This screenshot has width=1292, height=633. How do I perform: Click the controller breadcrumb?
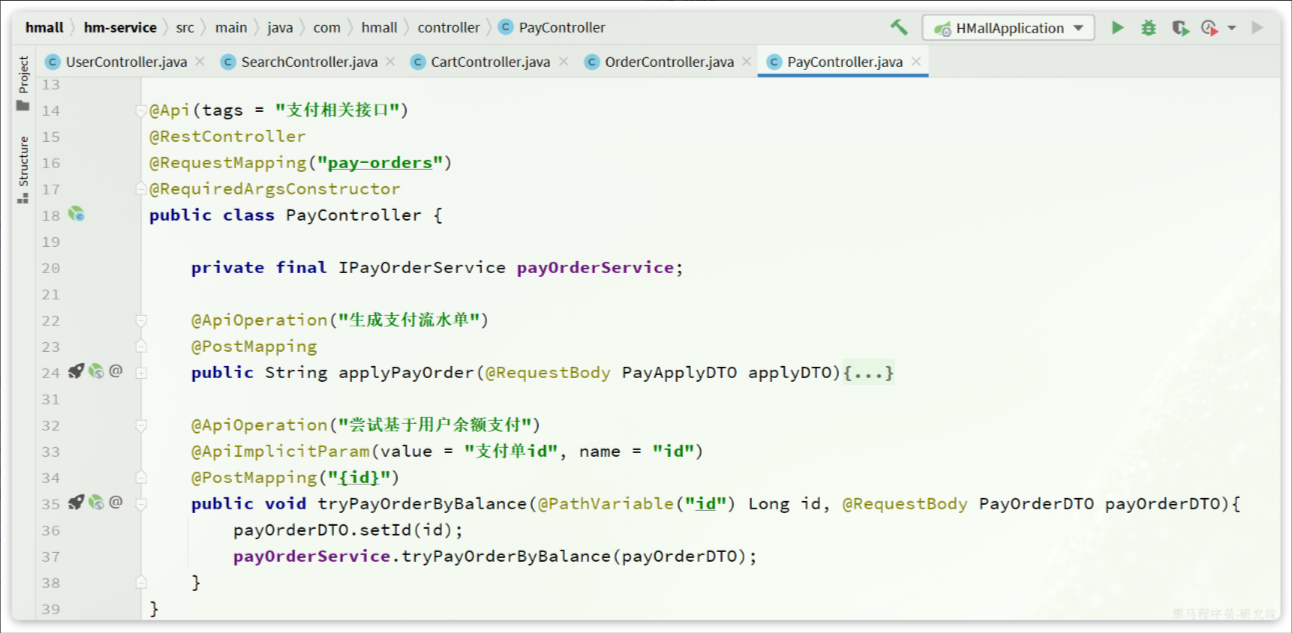pyautogui.click(x=449, y=28)
